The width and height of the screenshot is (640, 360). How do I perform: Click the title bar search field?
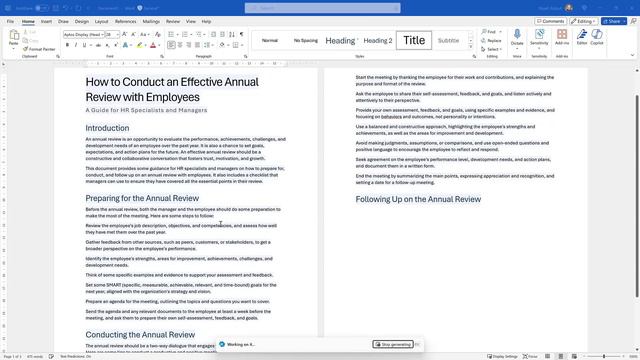point(322,8)
